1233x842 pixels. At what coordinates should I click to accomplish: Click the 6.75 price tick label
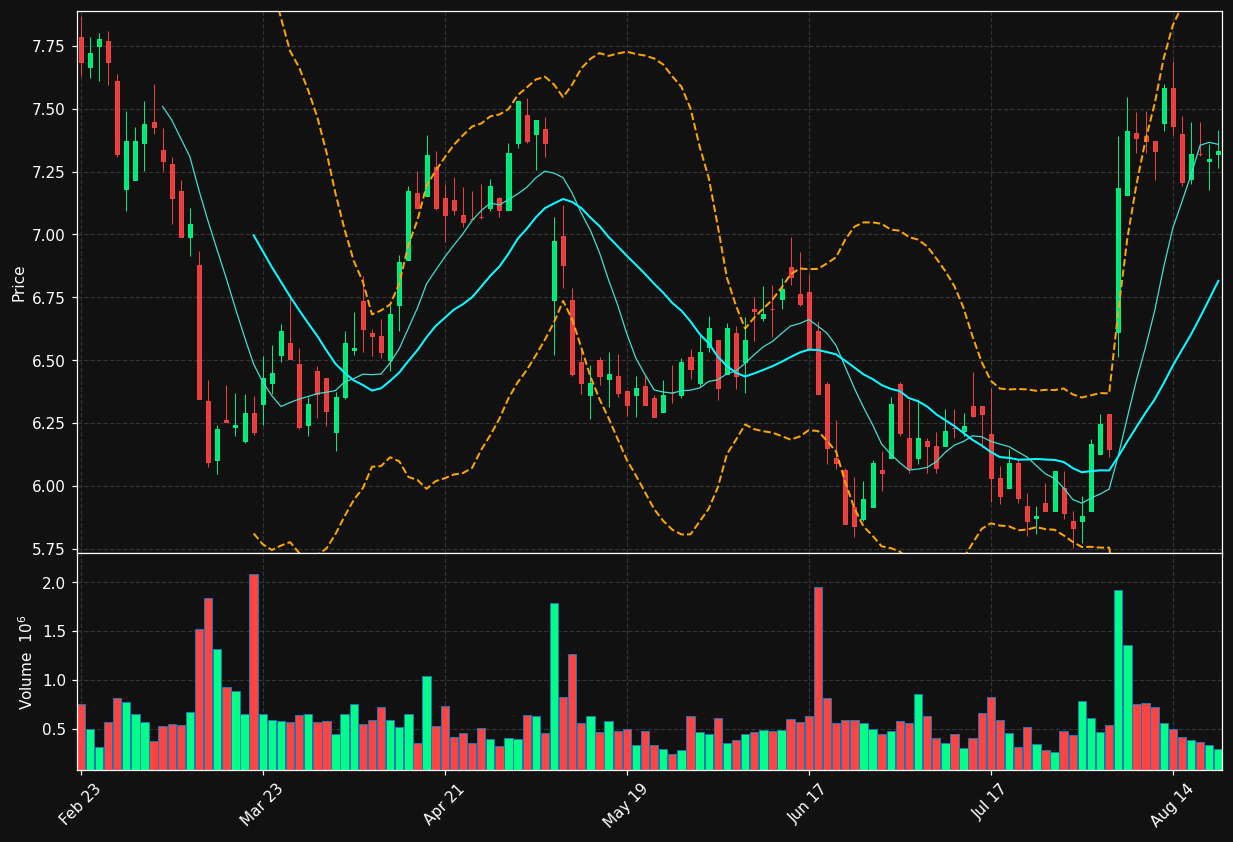click(x=51, y=298)
